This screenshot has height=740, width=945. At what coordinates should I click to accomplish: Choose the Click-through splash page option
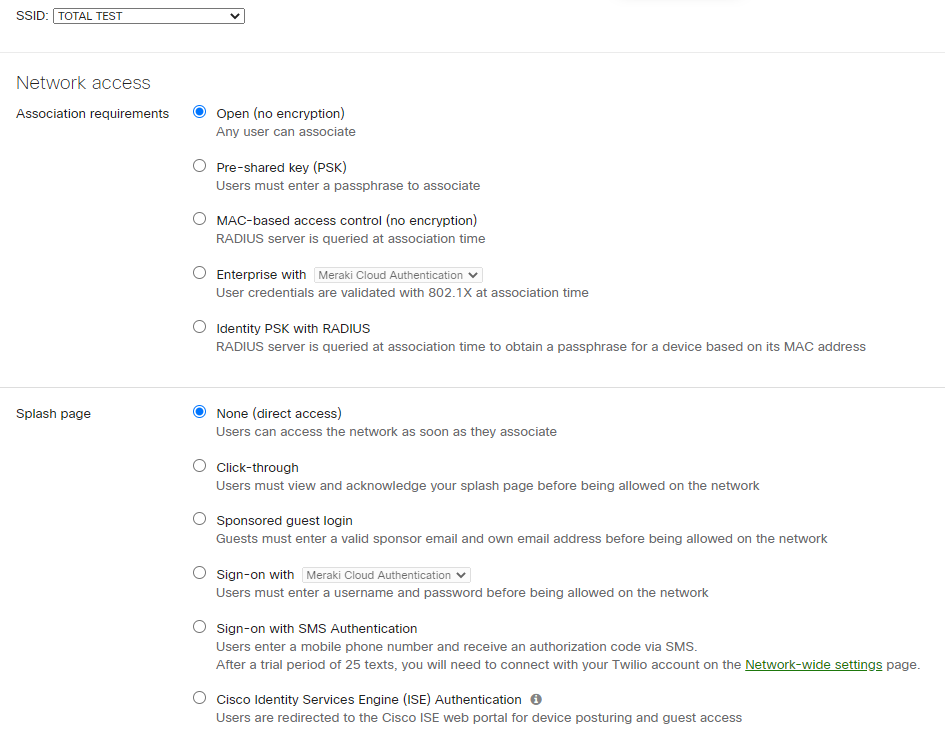coord(199,465)
